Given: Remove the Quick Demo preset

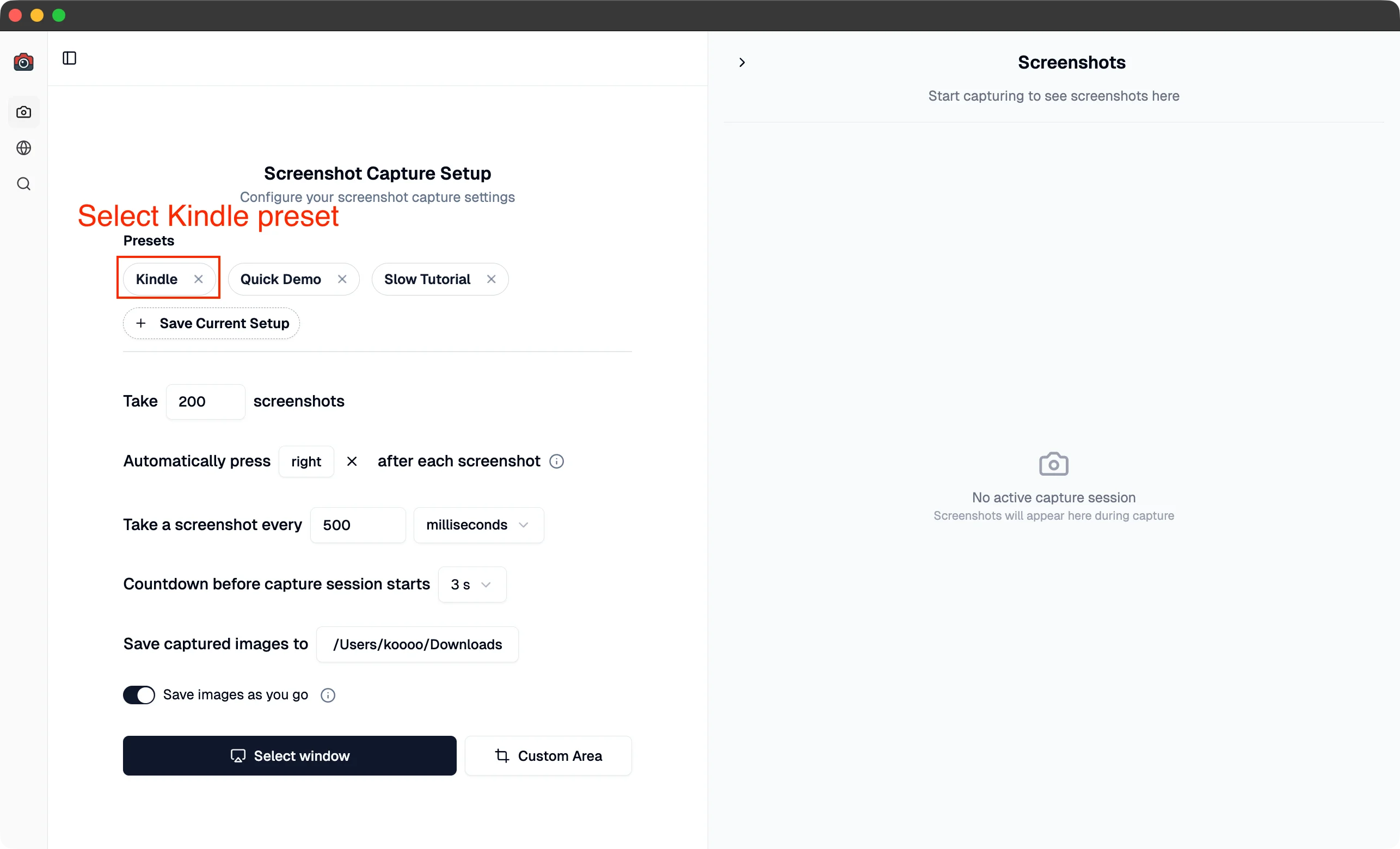Looking at the screenshot, I should click(x=342, y=279).
